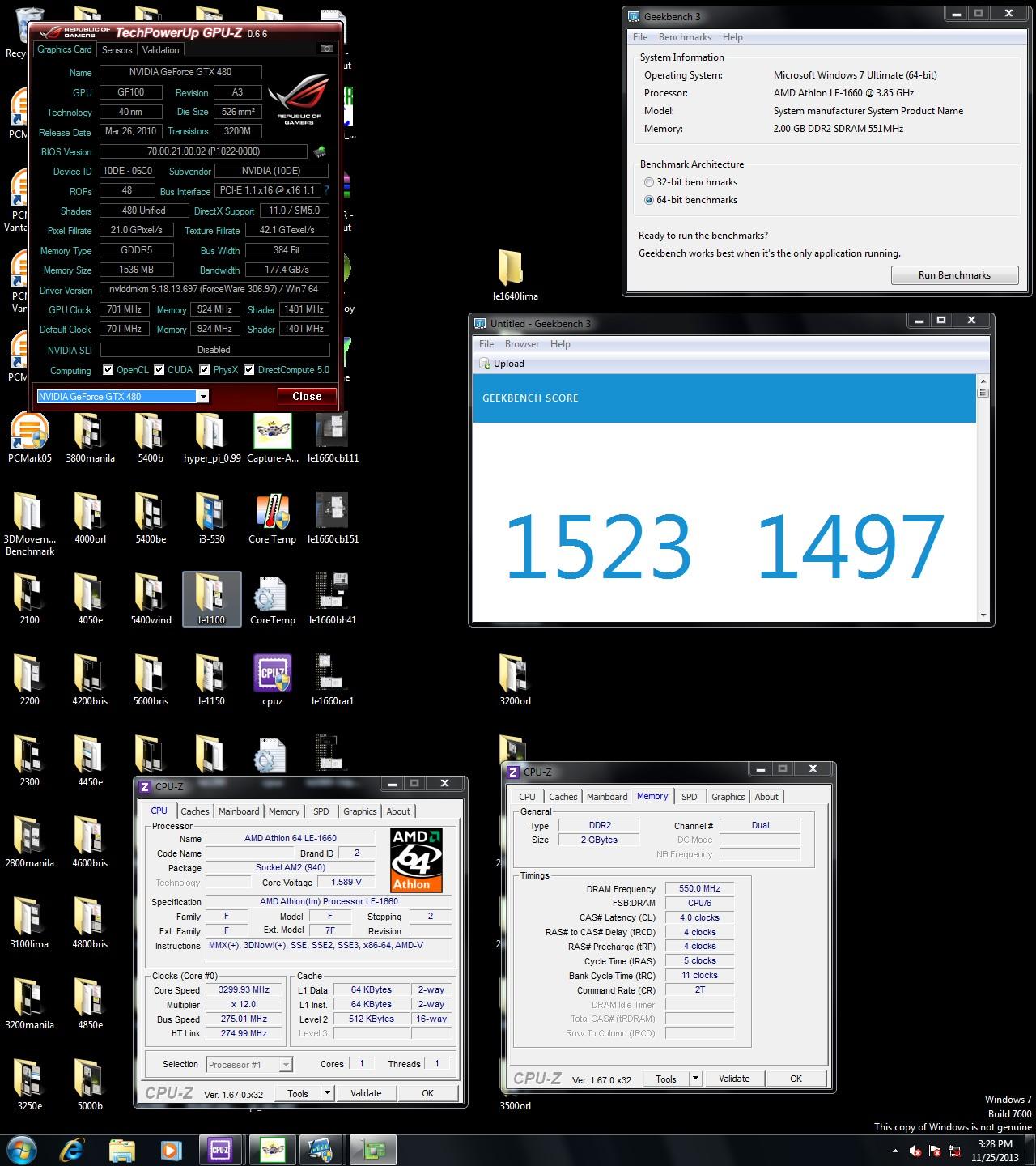Click Tools button in CPU-Z Memory window
The height and width of the screenshot is (1166, 1036).
(x=666, y=1079)
